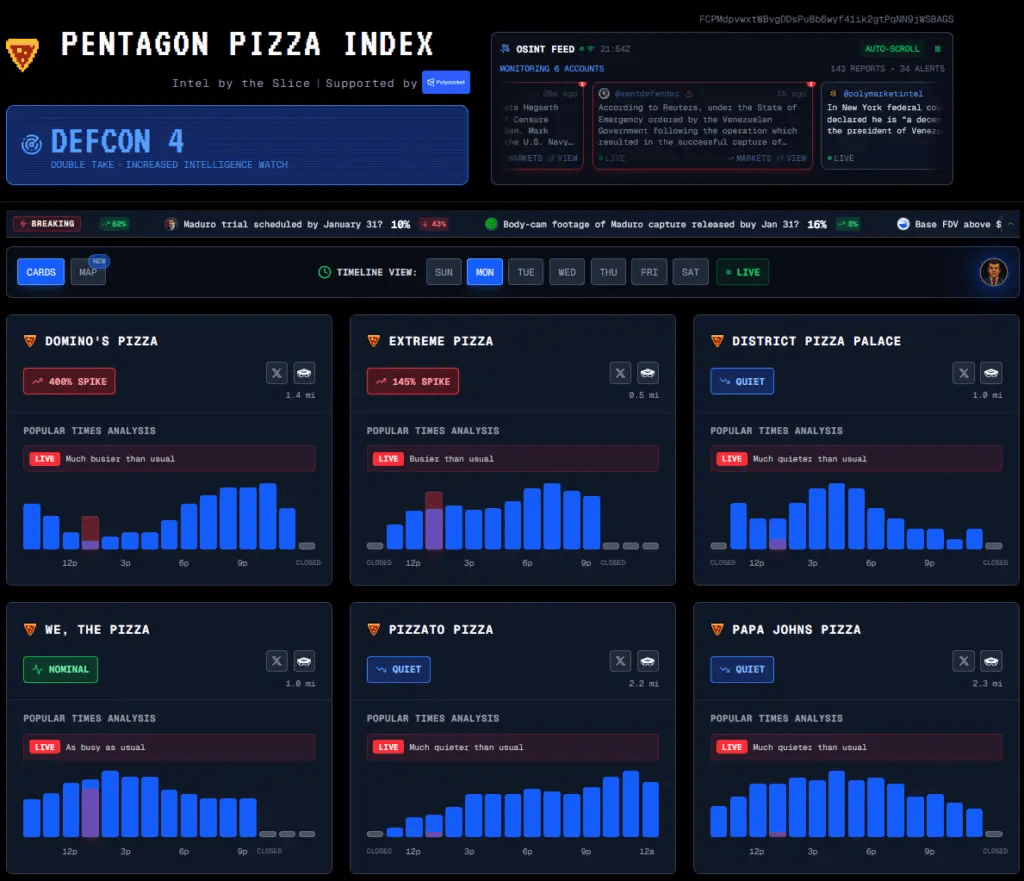The image size is (1024, 881).
Task: Click the pizza slice logo beside the title
Action: click(25, 45)
